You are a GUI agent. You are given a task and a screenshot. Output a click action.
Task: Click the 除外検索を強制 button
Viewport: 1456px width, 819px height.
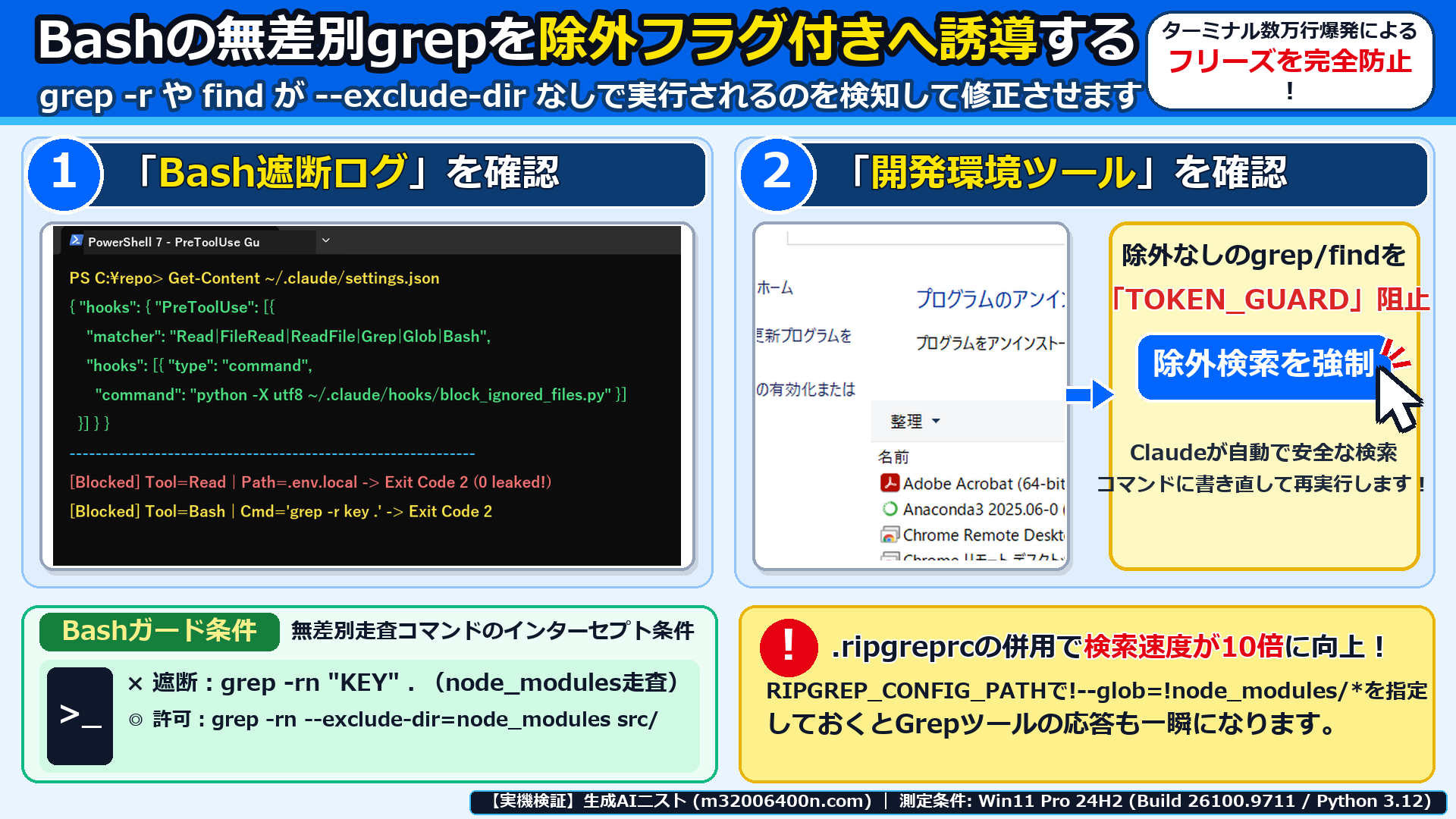click(1263, 366)
